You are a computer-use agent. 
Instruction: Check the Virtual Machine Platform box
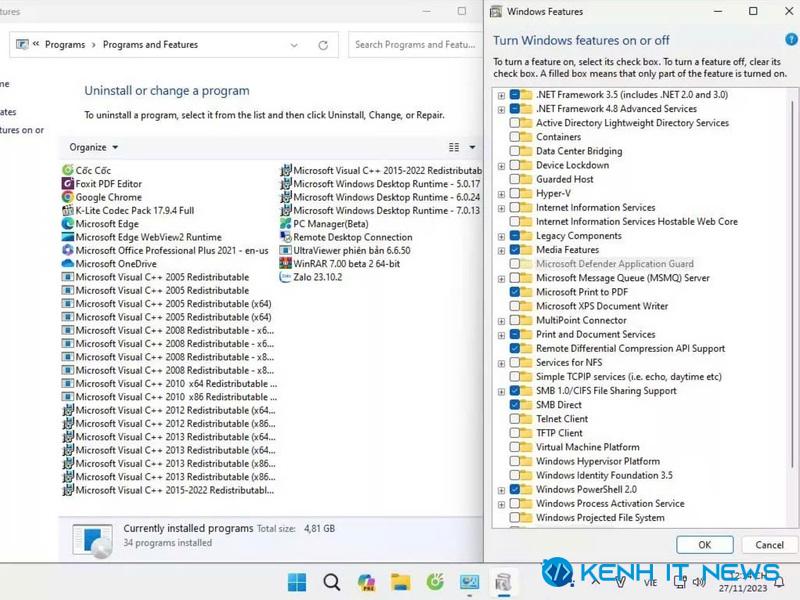point(515,447)
